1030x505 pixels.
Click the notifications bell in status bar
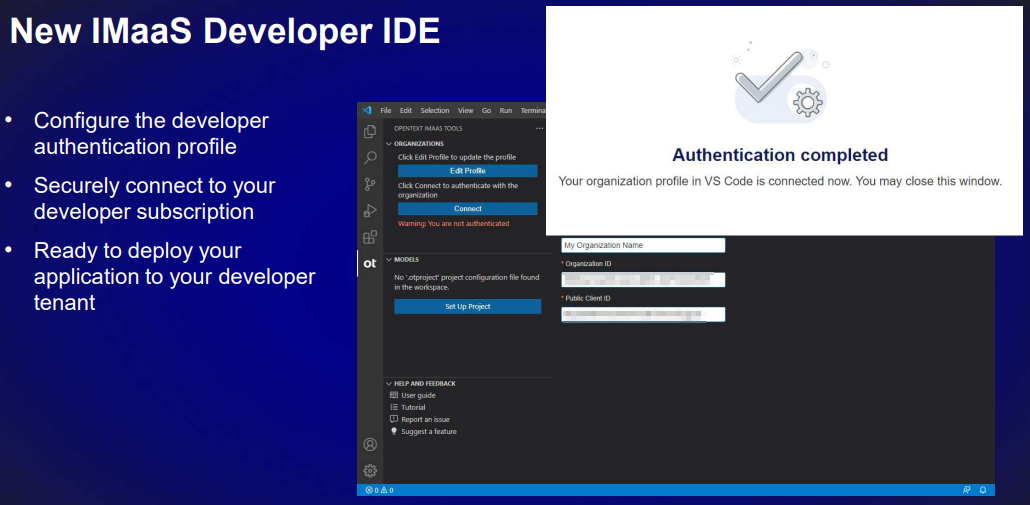click(983, 490)
